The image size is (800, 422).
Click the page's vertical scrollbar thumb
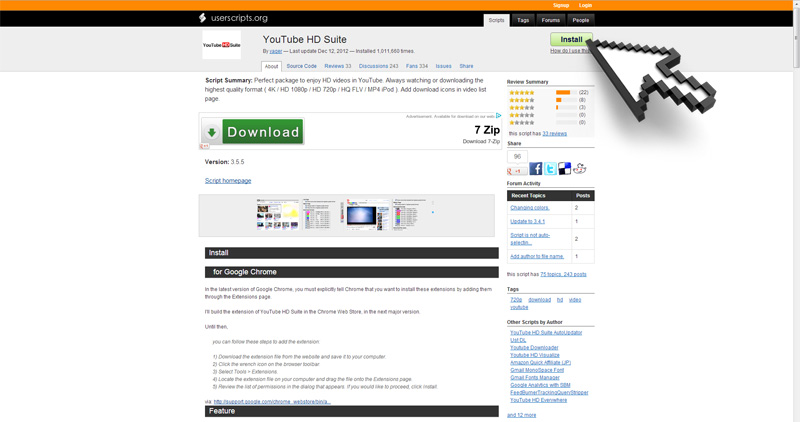(796, 40)
